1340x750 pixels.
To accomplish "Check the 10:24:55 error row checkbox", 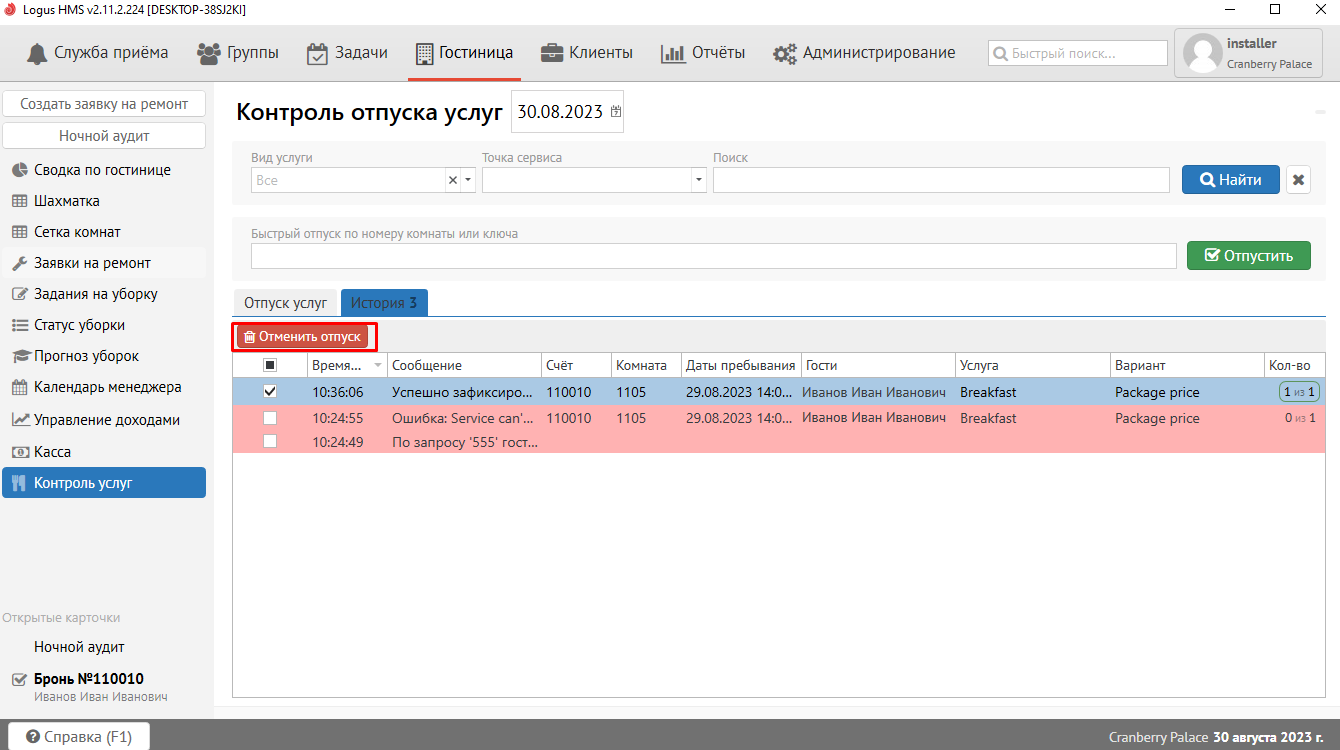I will coord(270,418).
